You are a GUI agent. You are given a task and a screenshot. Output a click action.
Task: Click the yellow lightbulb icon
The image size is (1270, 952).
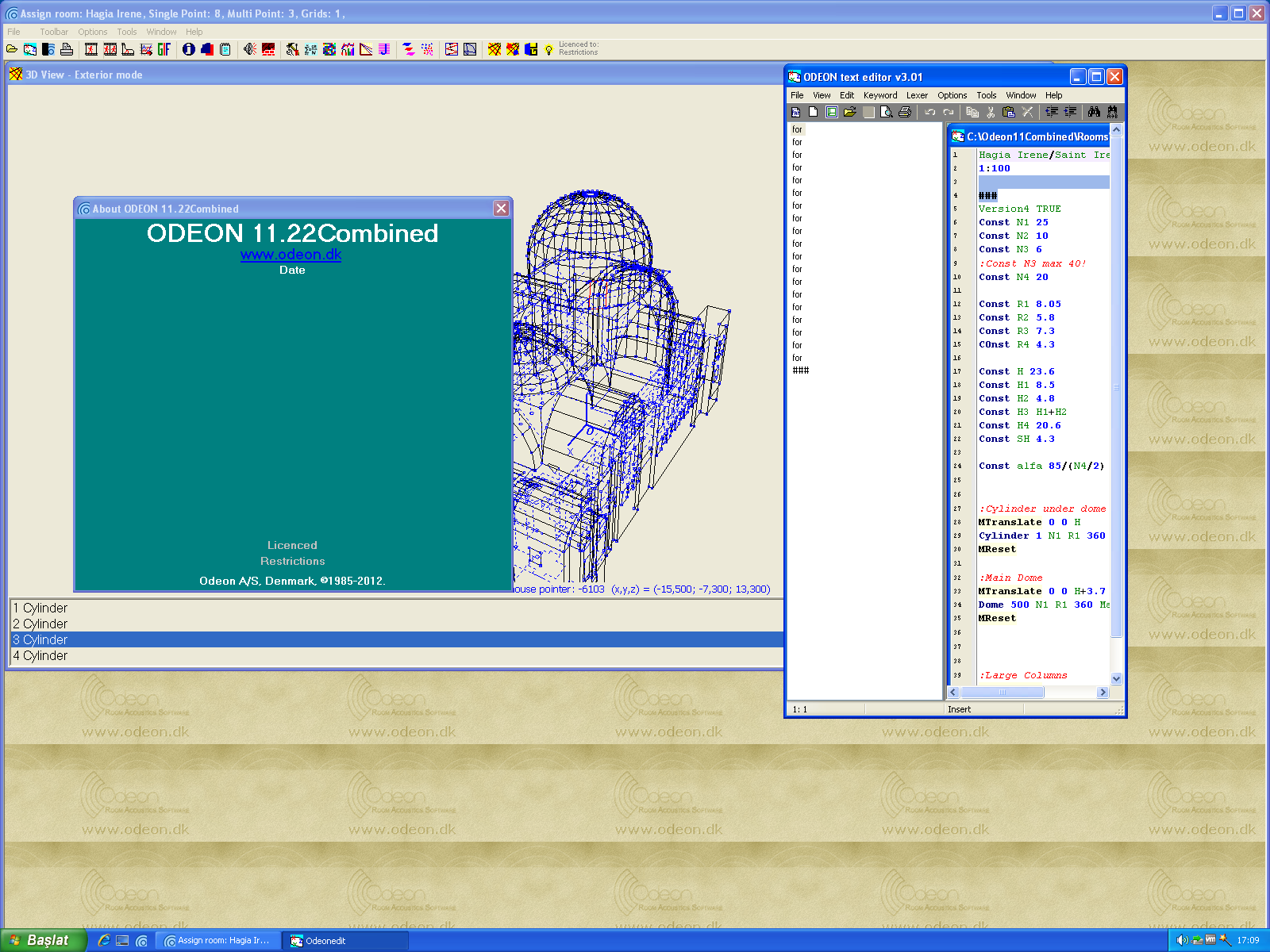click(x=548, y=50)
